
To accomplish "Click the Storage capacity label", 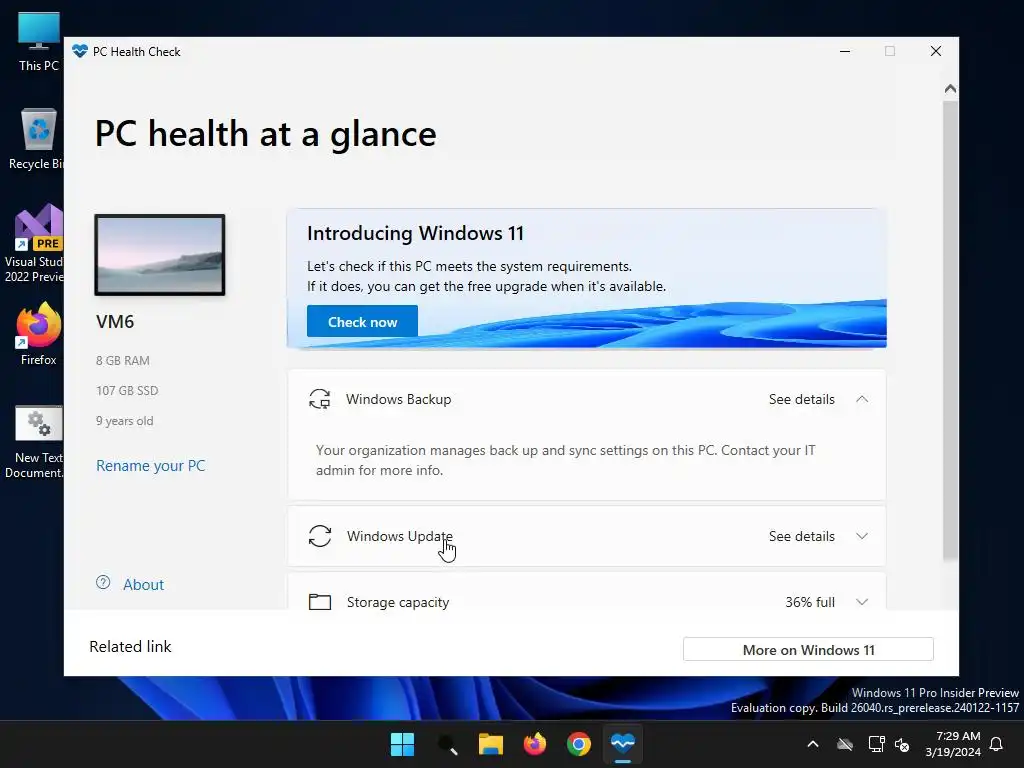I will 398,602.
